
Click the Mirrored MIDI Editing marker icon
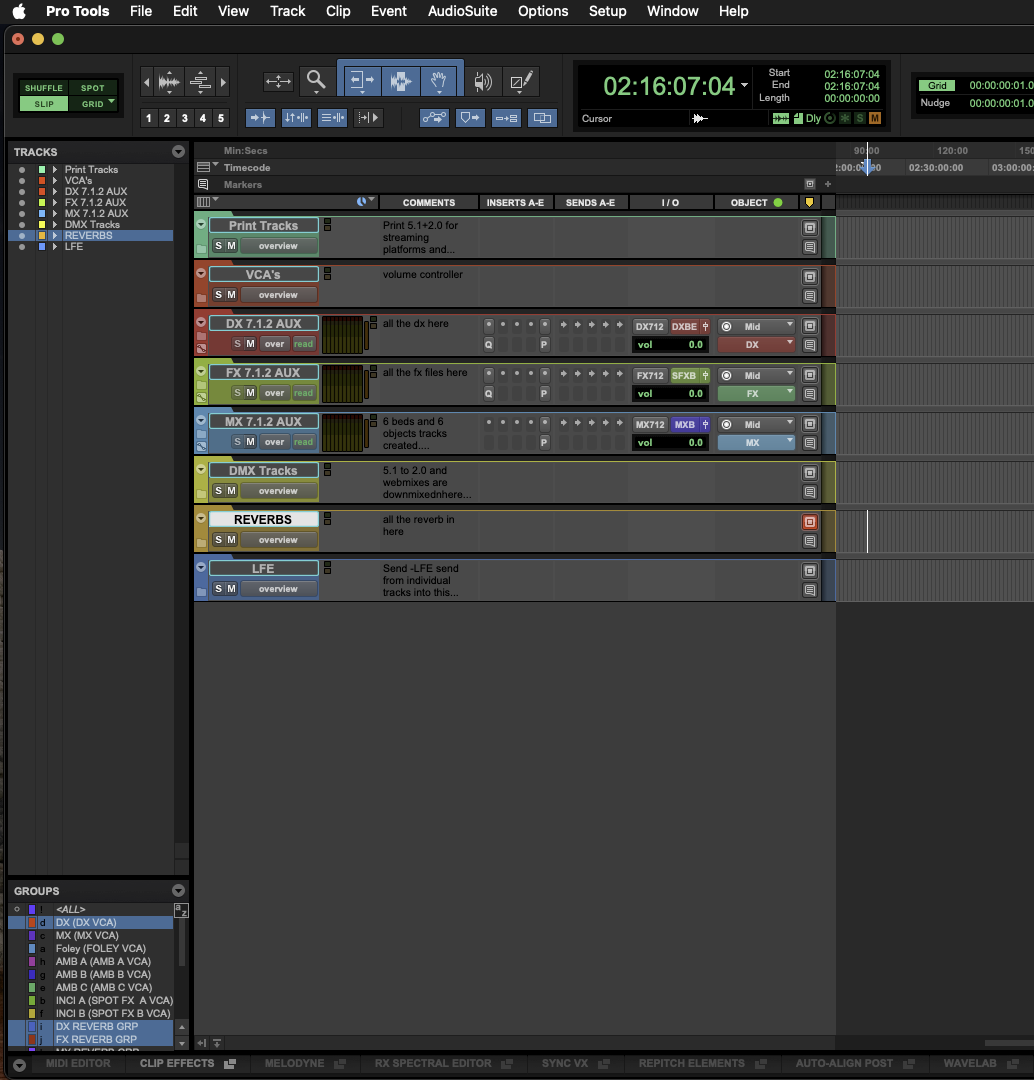pyautogui.click(x=470, y=118)
